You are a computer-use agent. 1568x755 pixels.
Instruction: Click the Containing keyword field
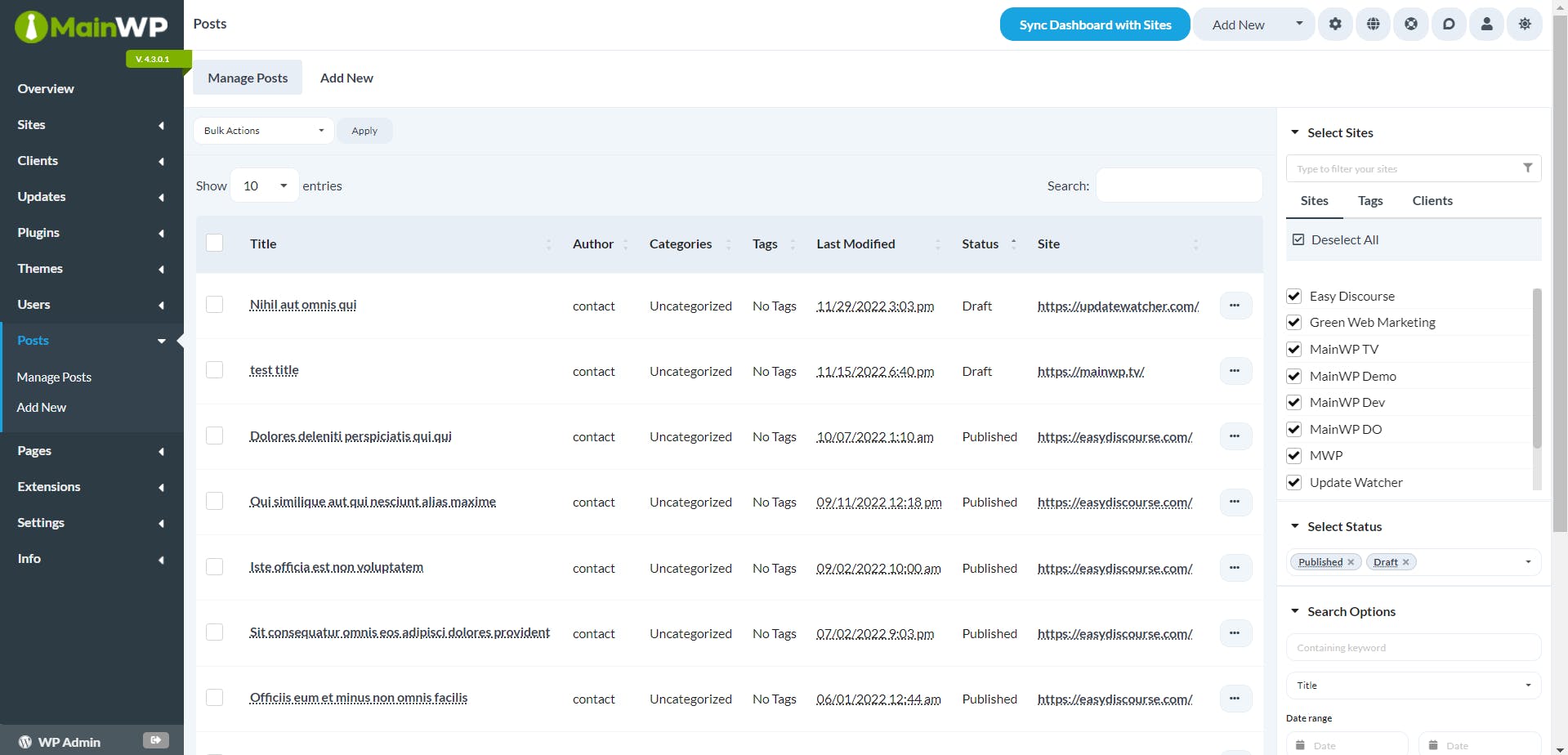pos(1414,648)
